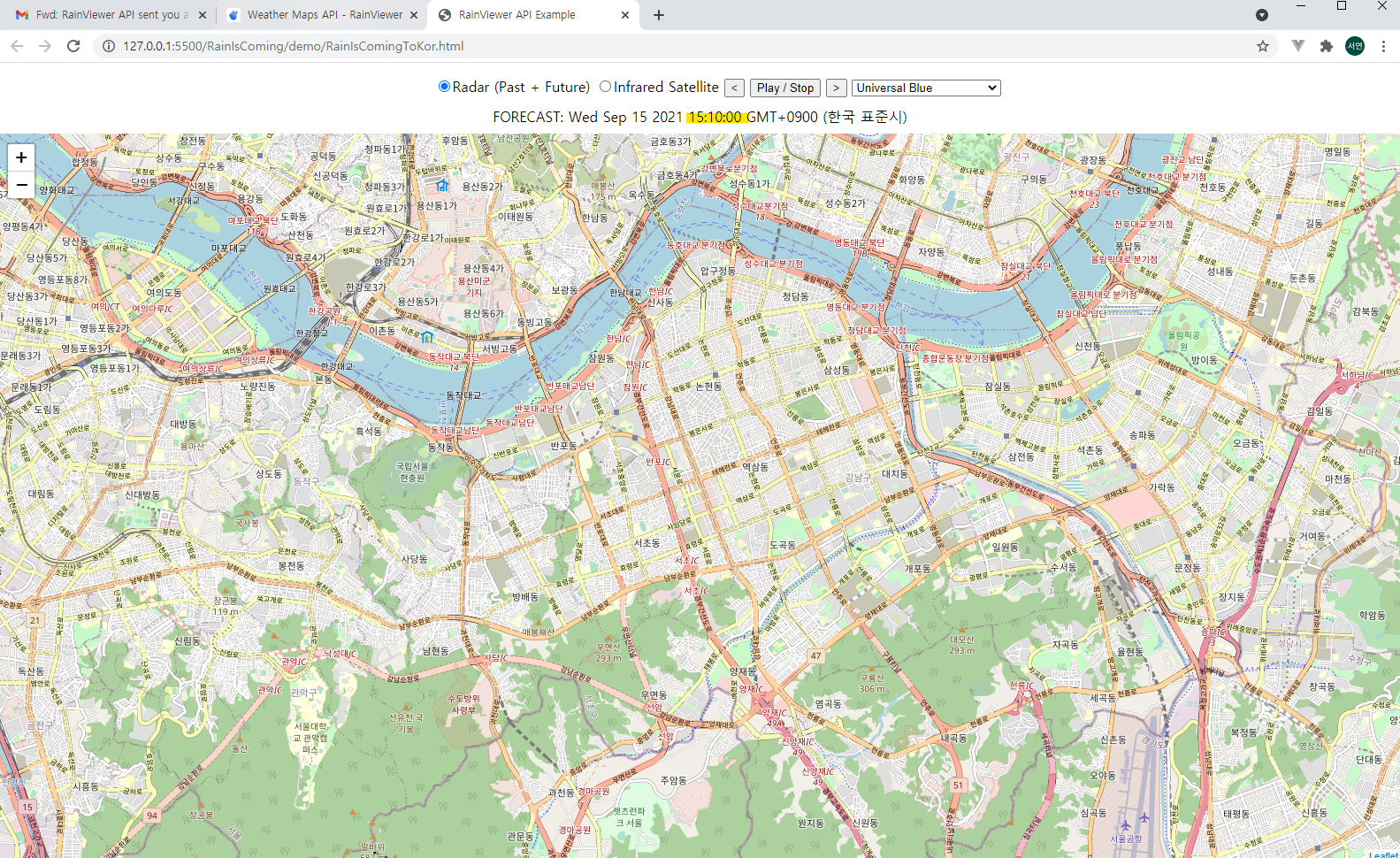Click the 서초동 label on the map

646,543
